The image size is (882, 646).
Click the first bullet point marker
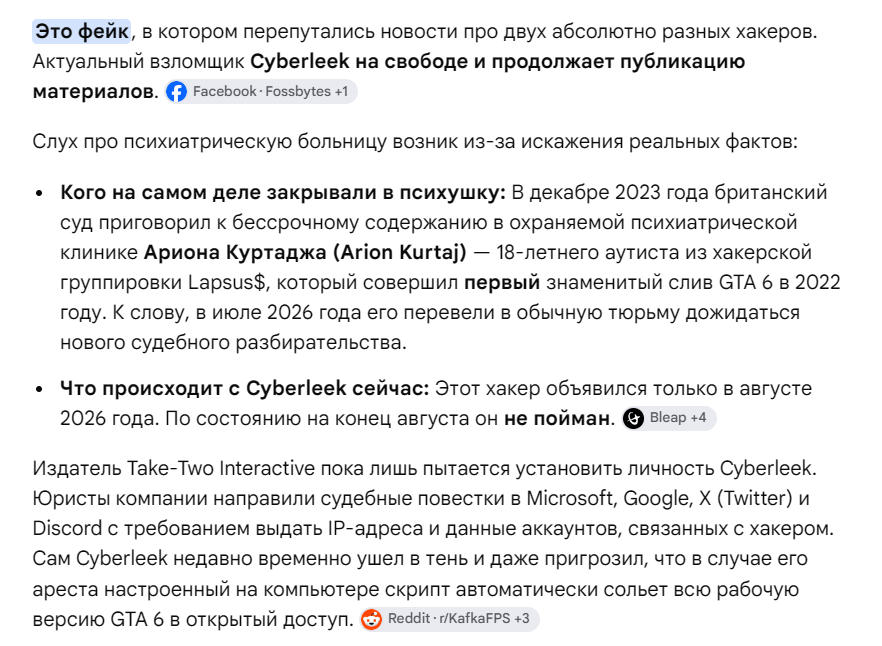(39, 193)
